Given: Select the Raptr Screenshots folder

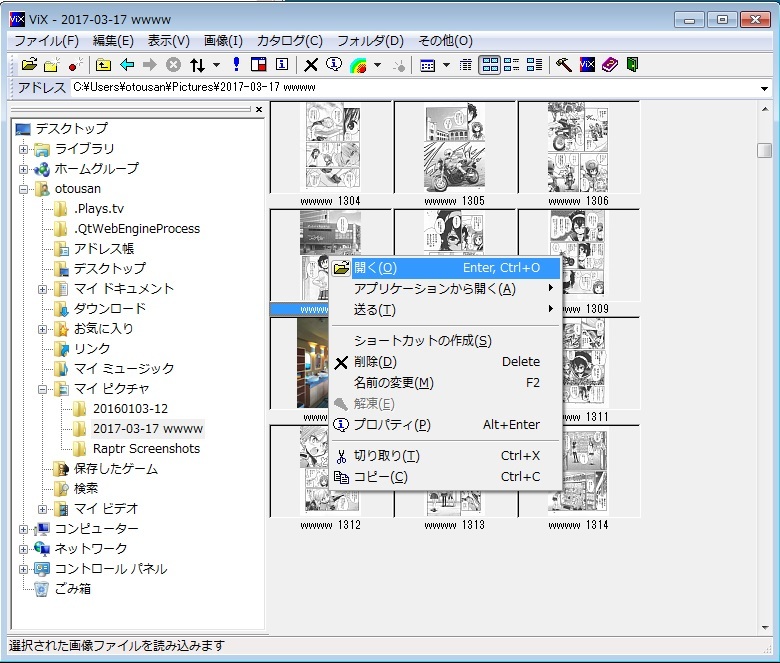Looking at the screenshot, I should [137, 449].
